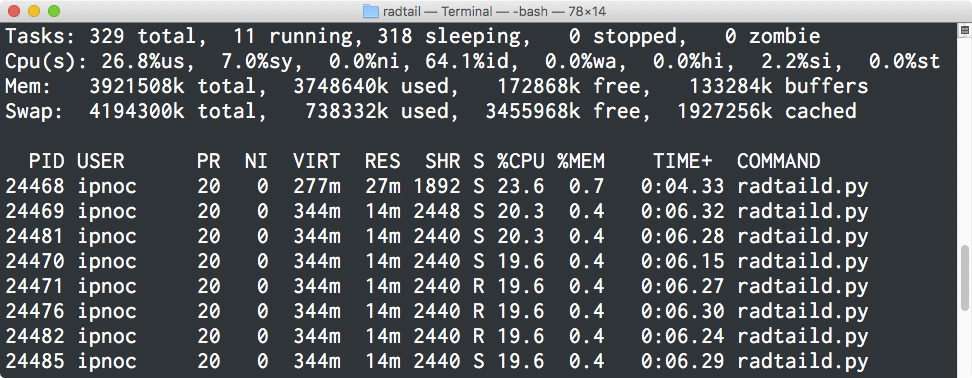The height and width of the screenshot is (378, 972).
Task: Click the 1892 SHR value
Action: [436, 186]
